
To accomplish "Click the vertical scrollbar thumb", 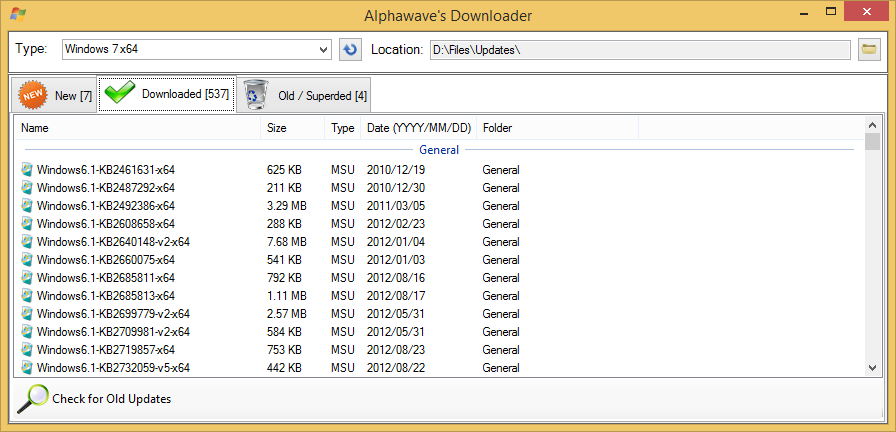I will point(872,141).
